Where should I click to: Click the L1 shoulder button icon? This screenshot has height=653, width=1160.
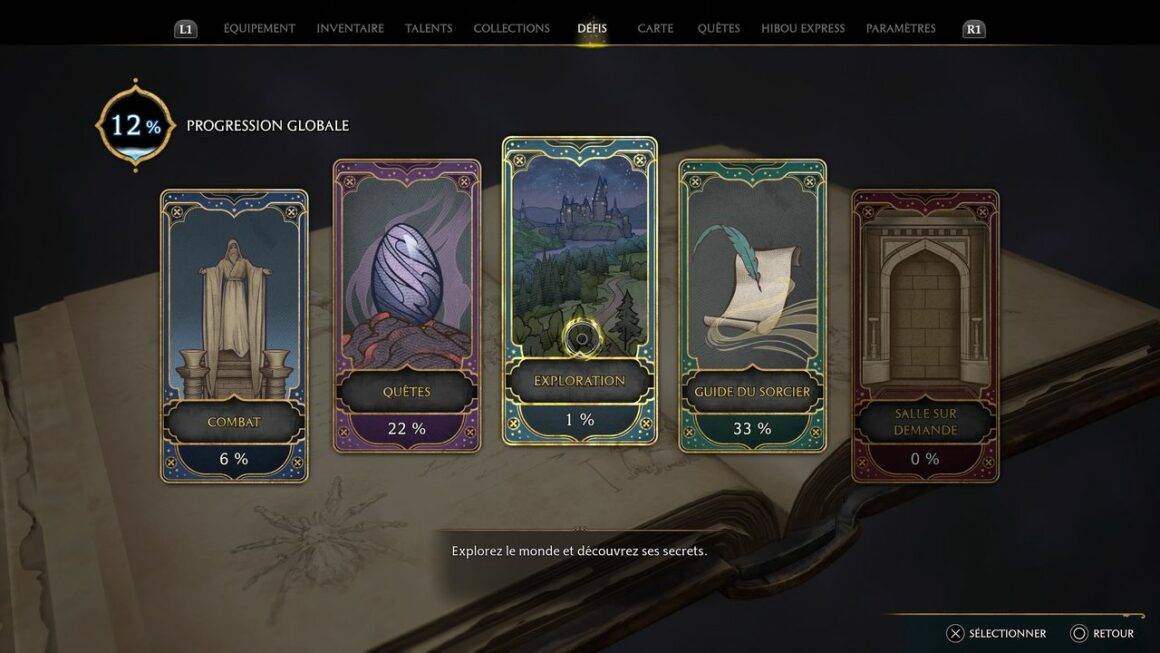[x=185, y=30]
